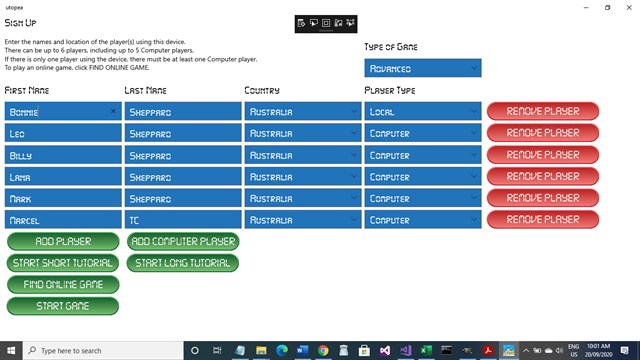Remove player Bonnie Sheppard
Screen dimensions: 640x360
pos(543,111)
